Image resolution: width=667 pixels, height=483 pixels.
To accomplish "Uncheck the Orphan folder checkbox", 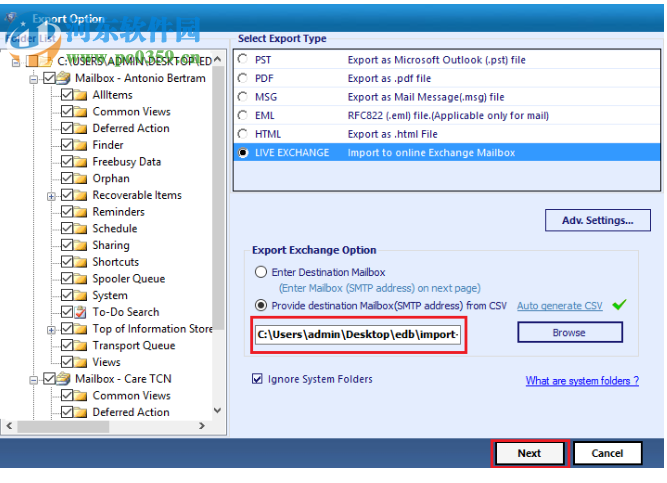I will click(67, 178).
